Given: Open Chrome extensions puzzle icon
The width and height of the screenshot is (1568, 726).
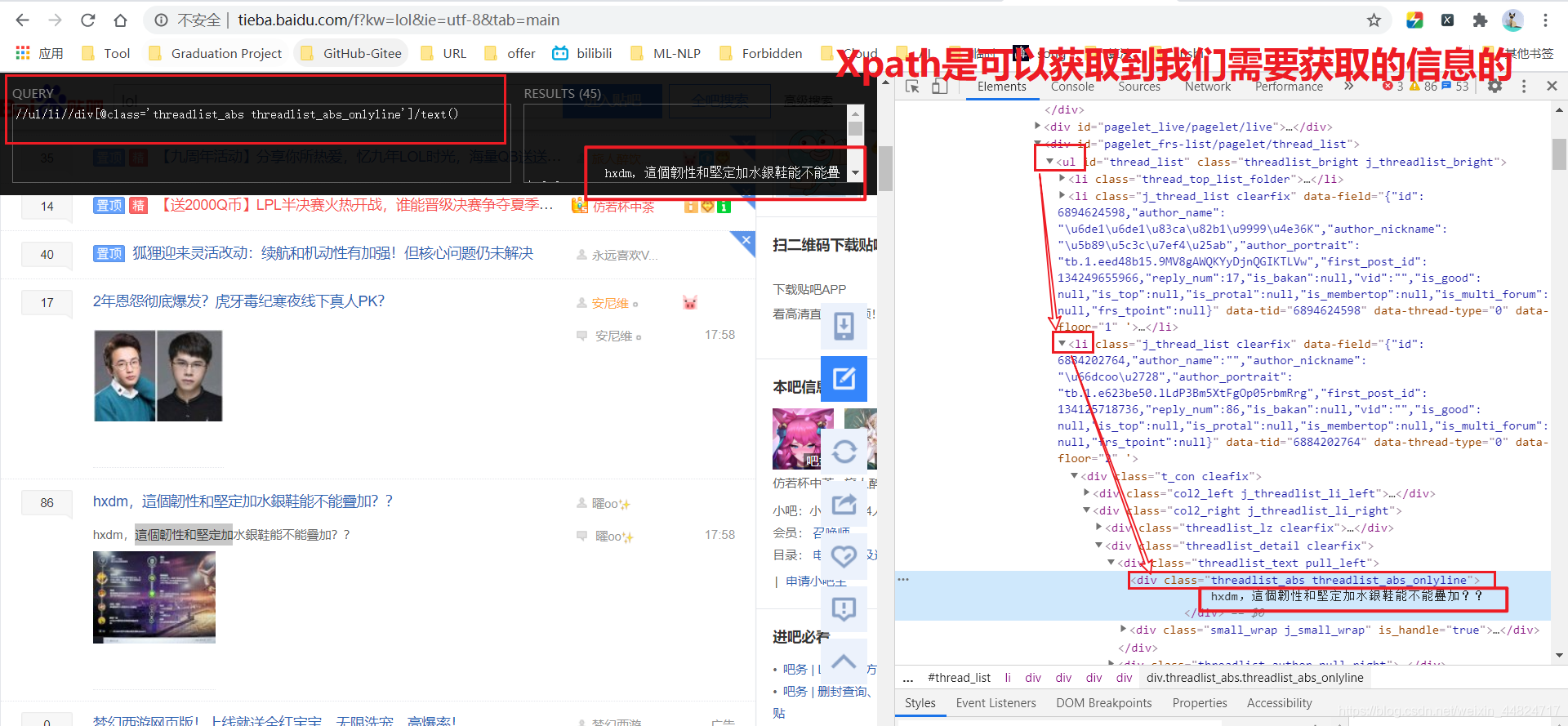Looking at the screenshot, I should point(1480,20).
